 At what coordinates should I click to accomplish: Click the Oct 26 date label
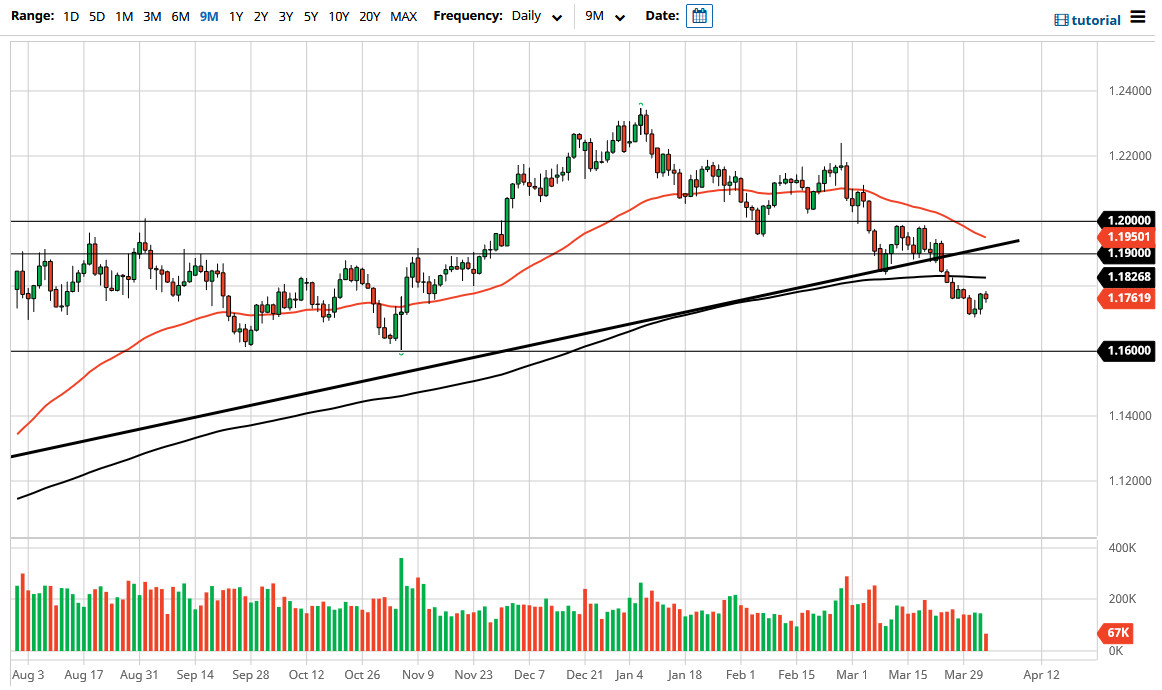point(362,674)
